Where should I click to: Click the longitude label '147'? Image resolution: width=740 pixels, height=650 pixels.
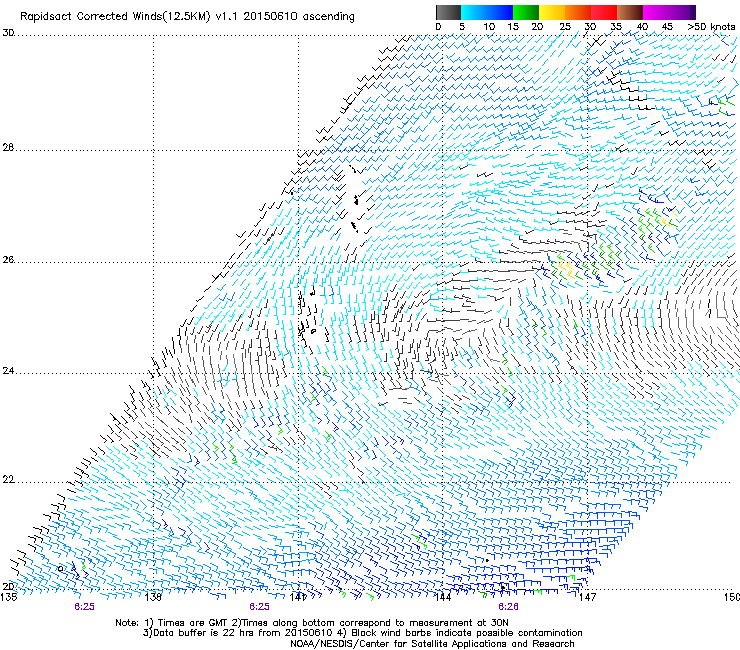pos(587,597)
